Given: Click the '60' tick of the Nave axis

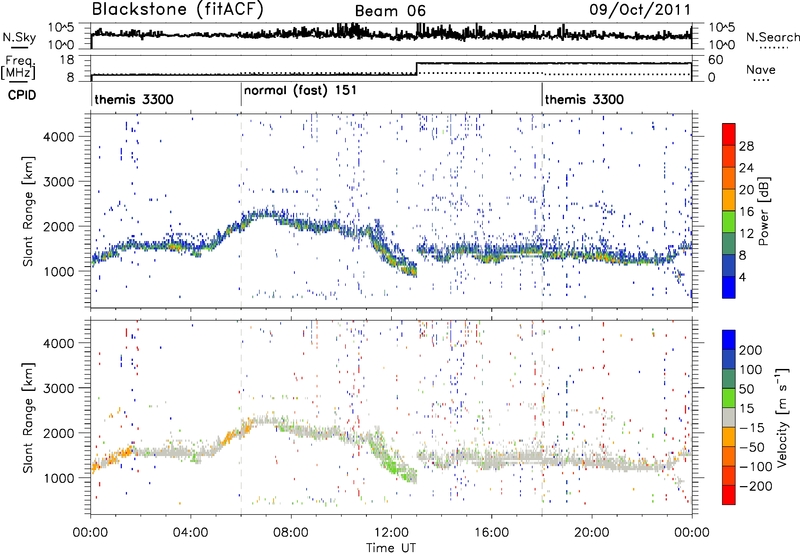Looking at the screenshot, I should pyautogui.click(x=716, y=60).
